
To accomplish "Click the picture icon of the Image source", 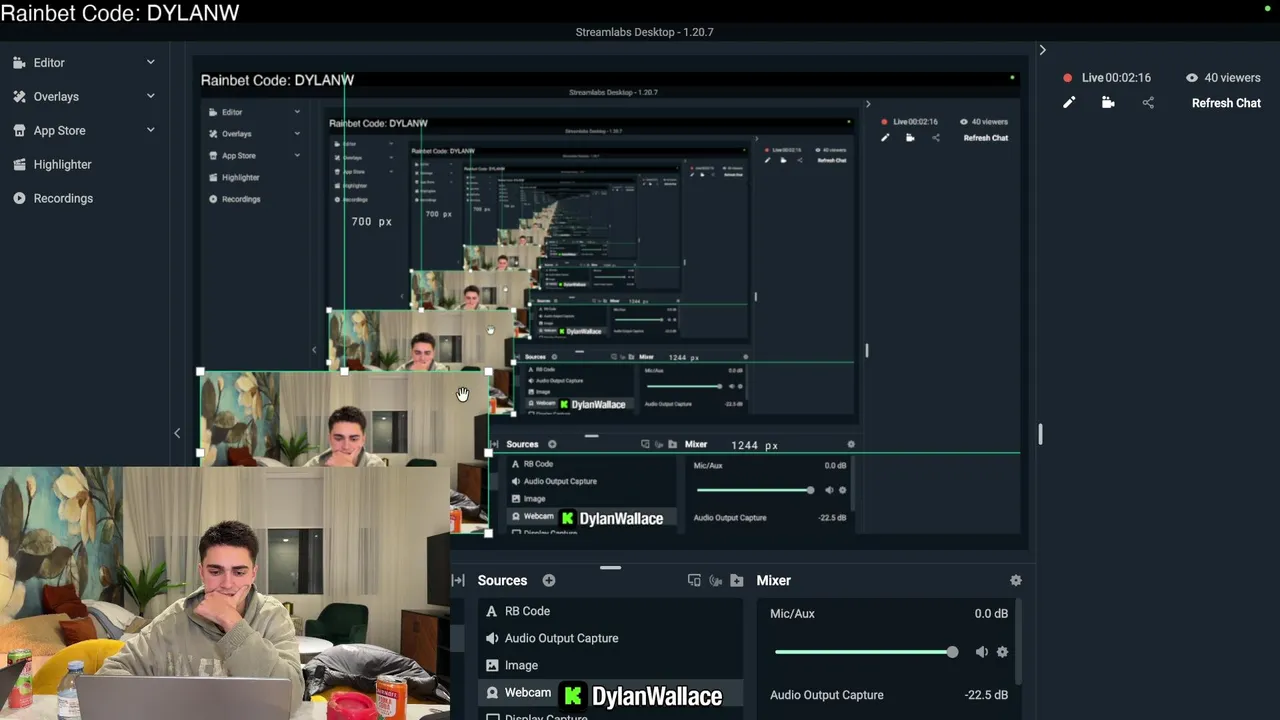I will pos(491,665).
